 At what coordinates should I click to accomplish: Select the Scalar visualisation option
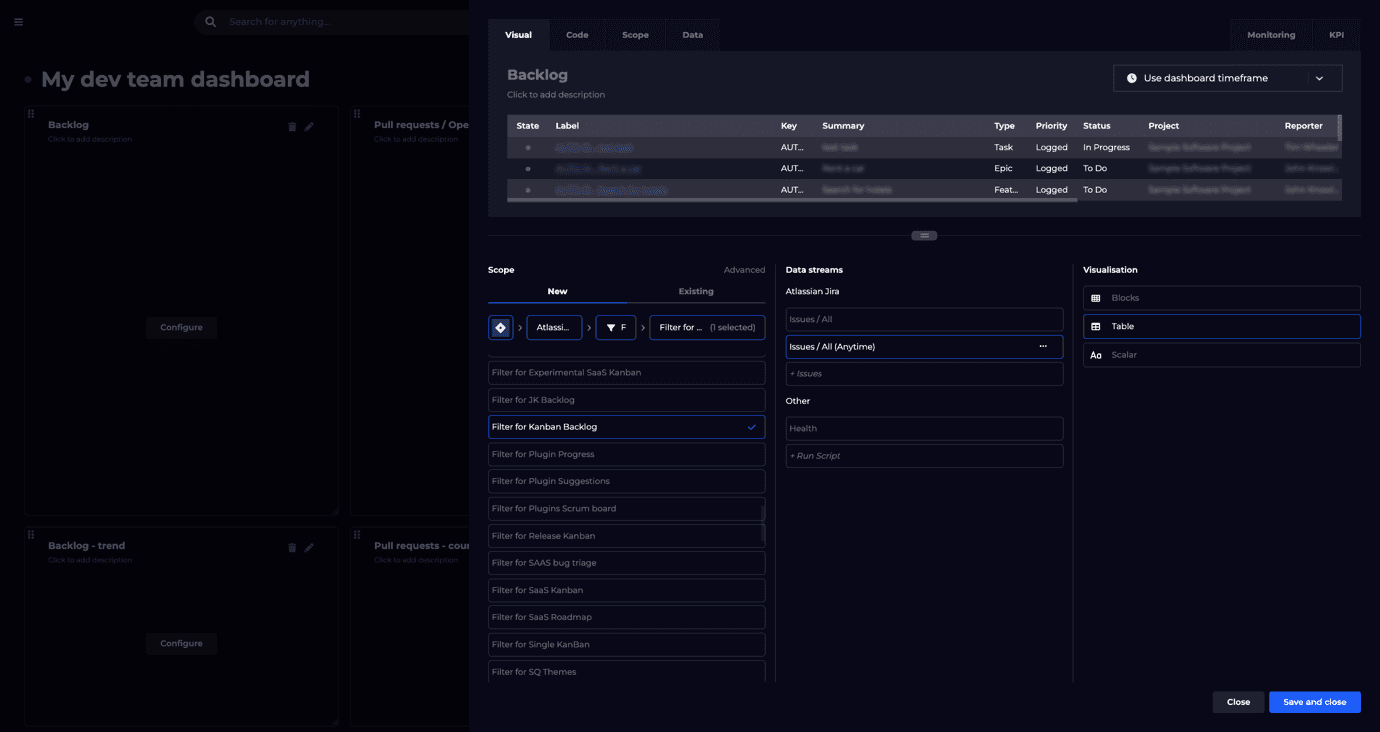[x=1221, y=355]
